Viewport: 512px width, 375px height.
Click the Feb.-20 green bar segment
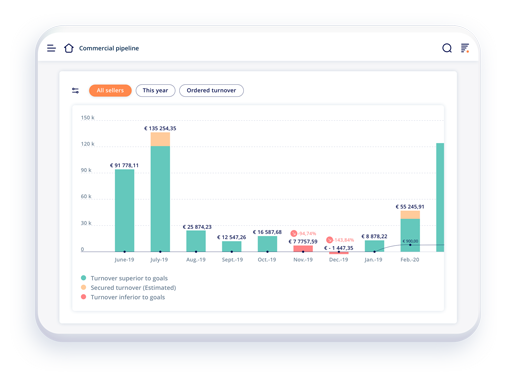point(410,235)
